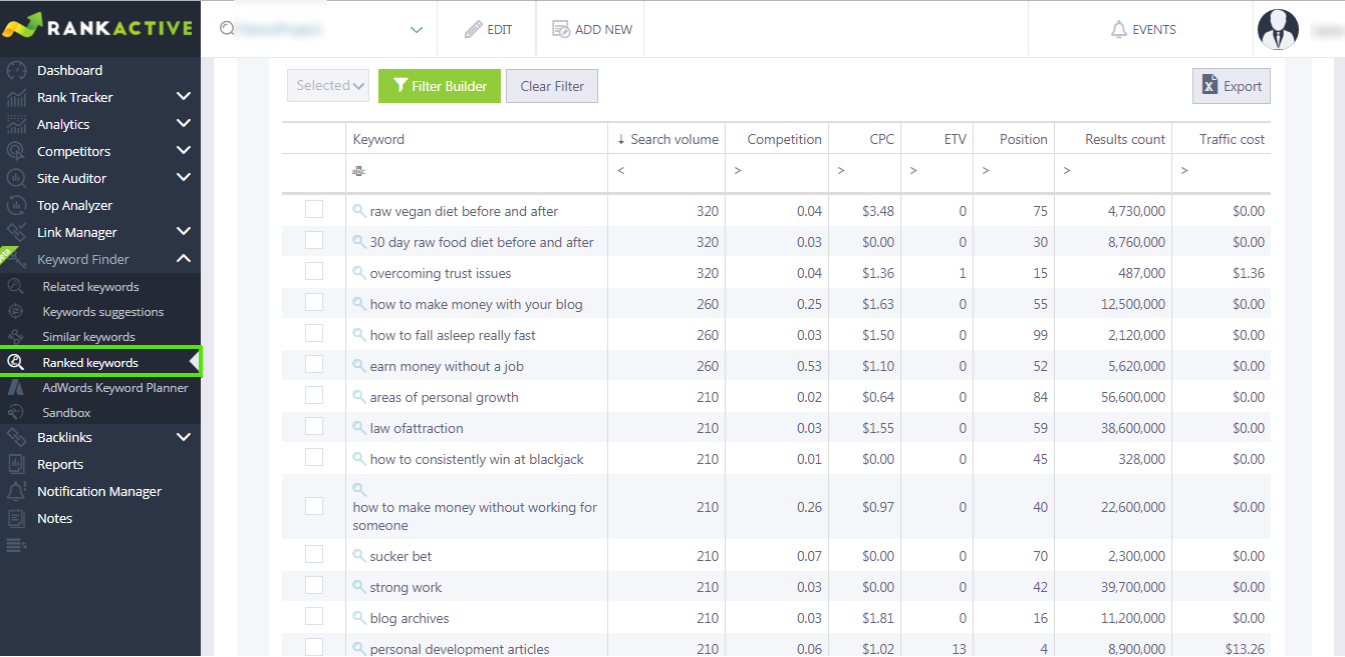Click the AdWords Keyword Planner icon
Screen dimensions: 1345x657
(16, 387)
